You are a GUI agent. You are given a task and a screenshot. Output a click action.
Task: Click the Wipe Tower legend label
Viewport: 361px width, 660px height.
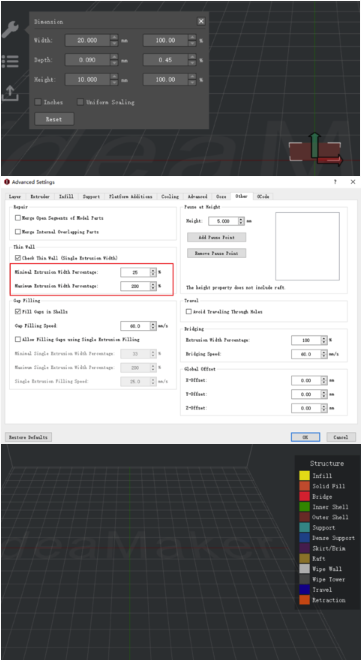tap(328, 579)
